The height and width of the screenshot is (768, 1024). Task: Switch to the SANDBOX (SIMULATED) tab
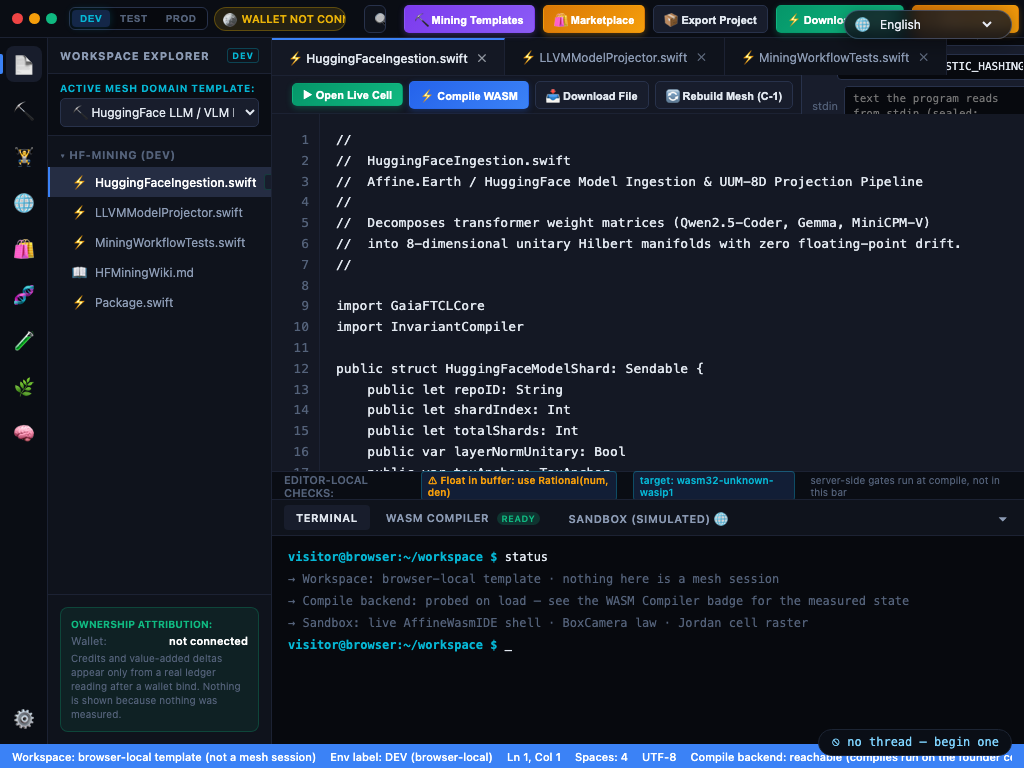(x=648, y=519)
